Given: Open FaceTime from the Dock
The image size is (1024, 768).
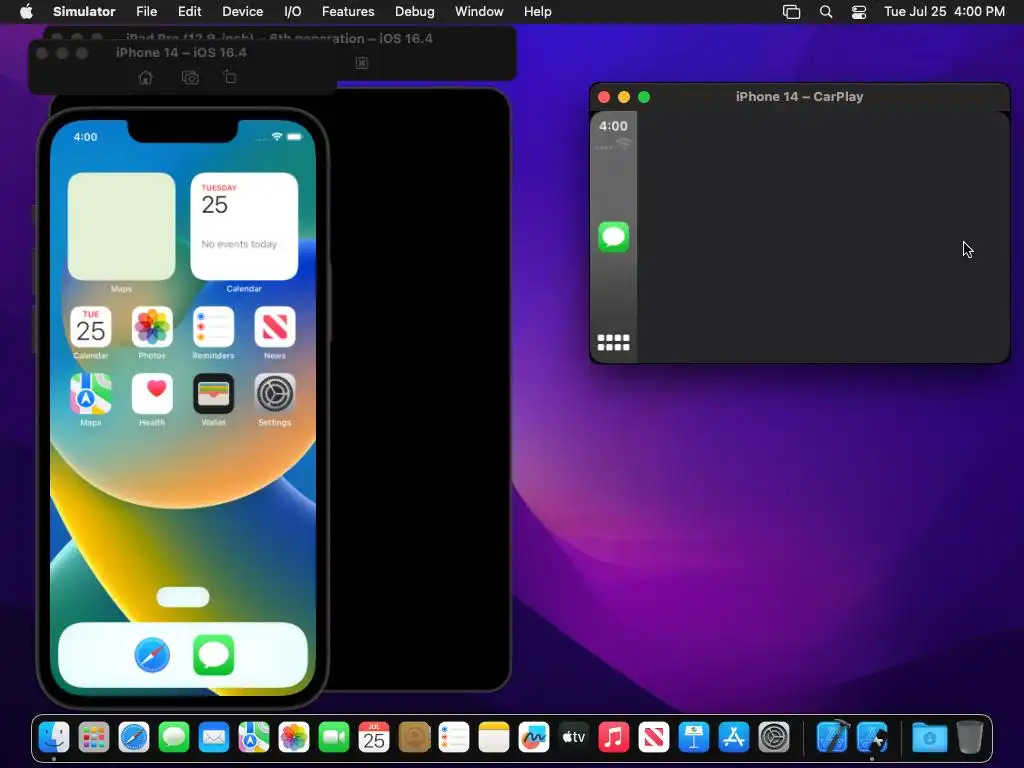Looking at the screenshot, I should (x=334, y=738).
